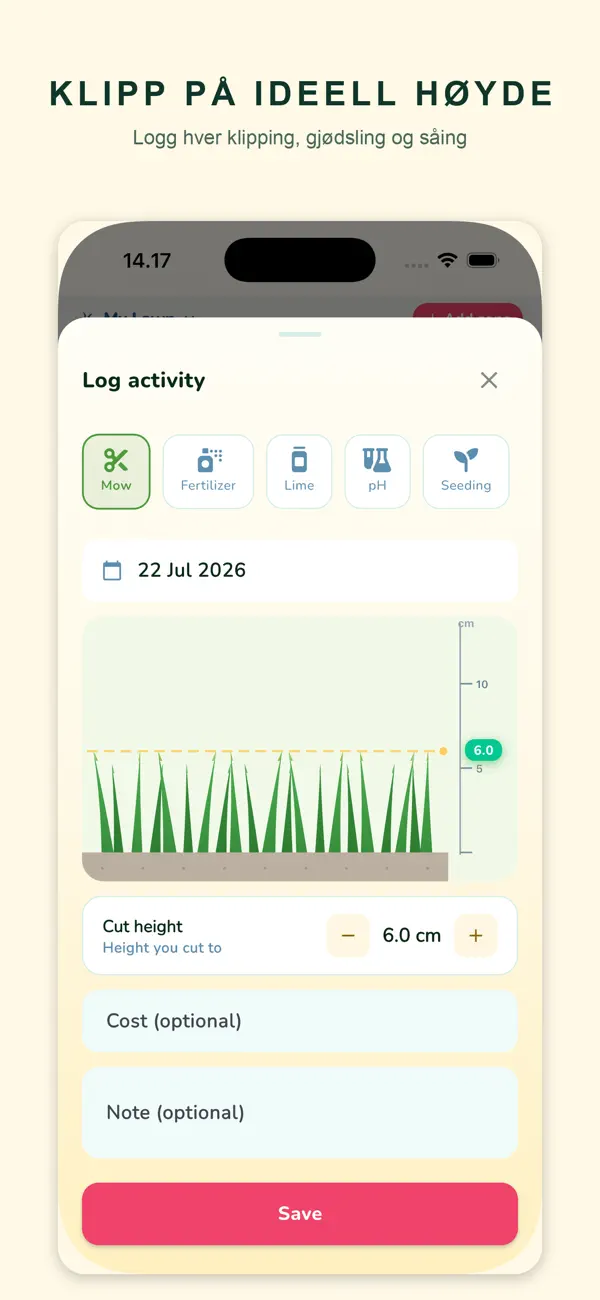This screenshot has width=600, height=1300.
Task: Increase cut height with plus button
Action: (x=476, y=936)
